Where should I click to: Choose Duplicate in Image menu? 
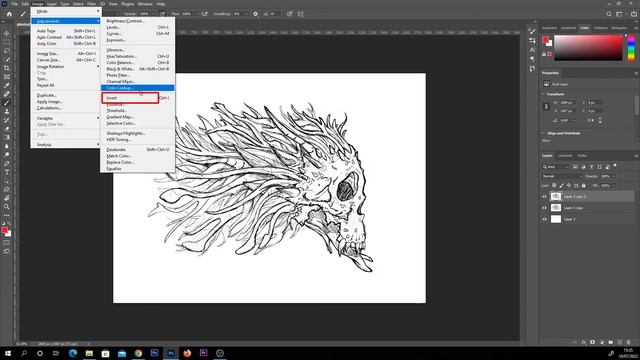click(66, 95)
